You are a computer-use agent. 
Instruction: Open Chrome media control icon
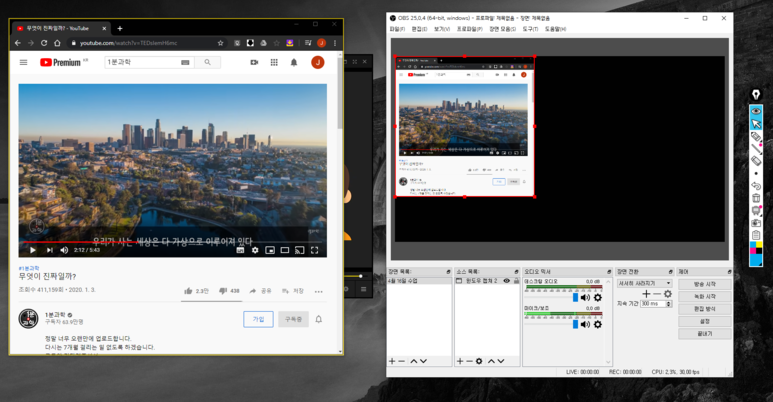coord(308,43)
